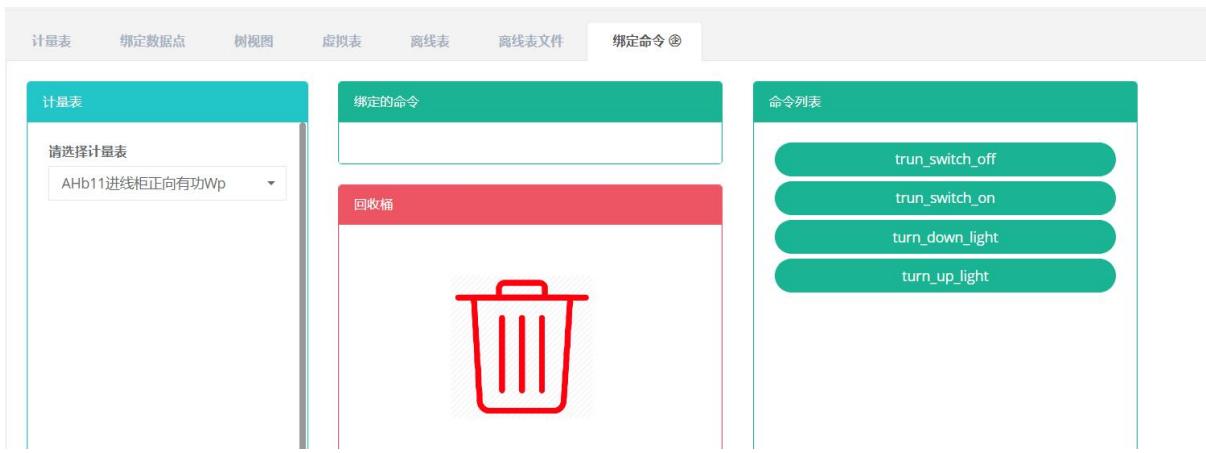
Task: Click the trun_switch_off command
Action: pyautogui.click(x=944, y=159)
